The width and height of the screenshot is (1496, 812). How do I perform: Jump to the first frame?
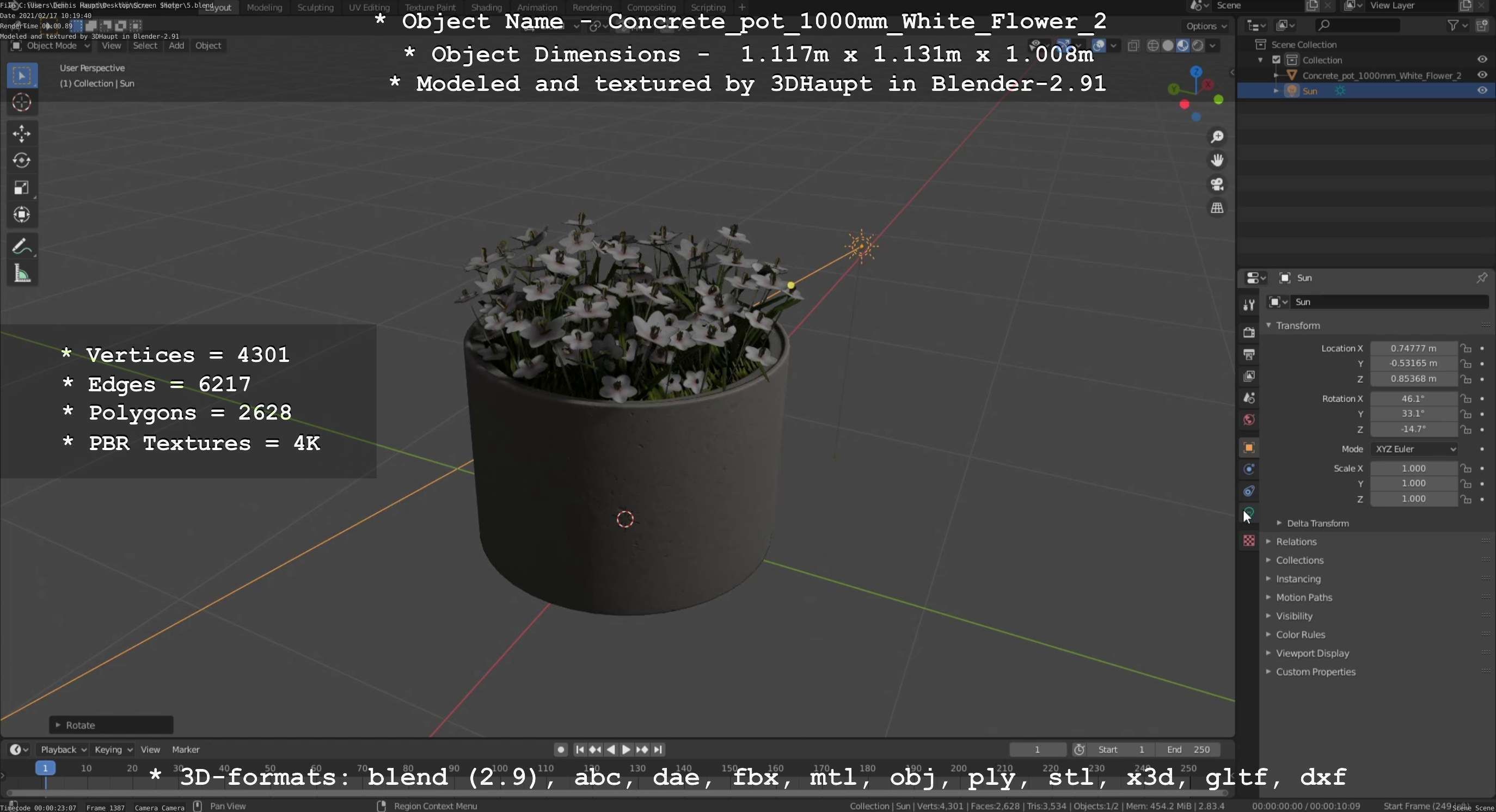point(579,749)
